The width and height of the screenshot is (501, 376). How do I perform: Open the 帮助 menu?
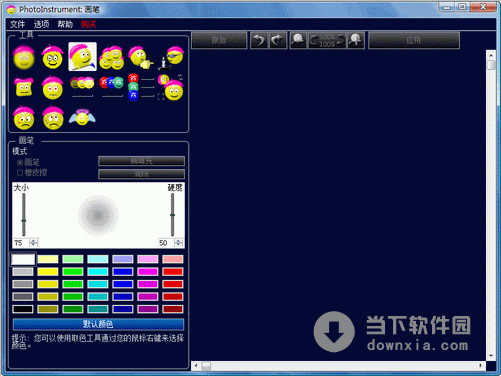(65, 24)
